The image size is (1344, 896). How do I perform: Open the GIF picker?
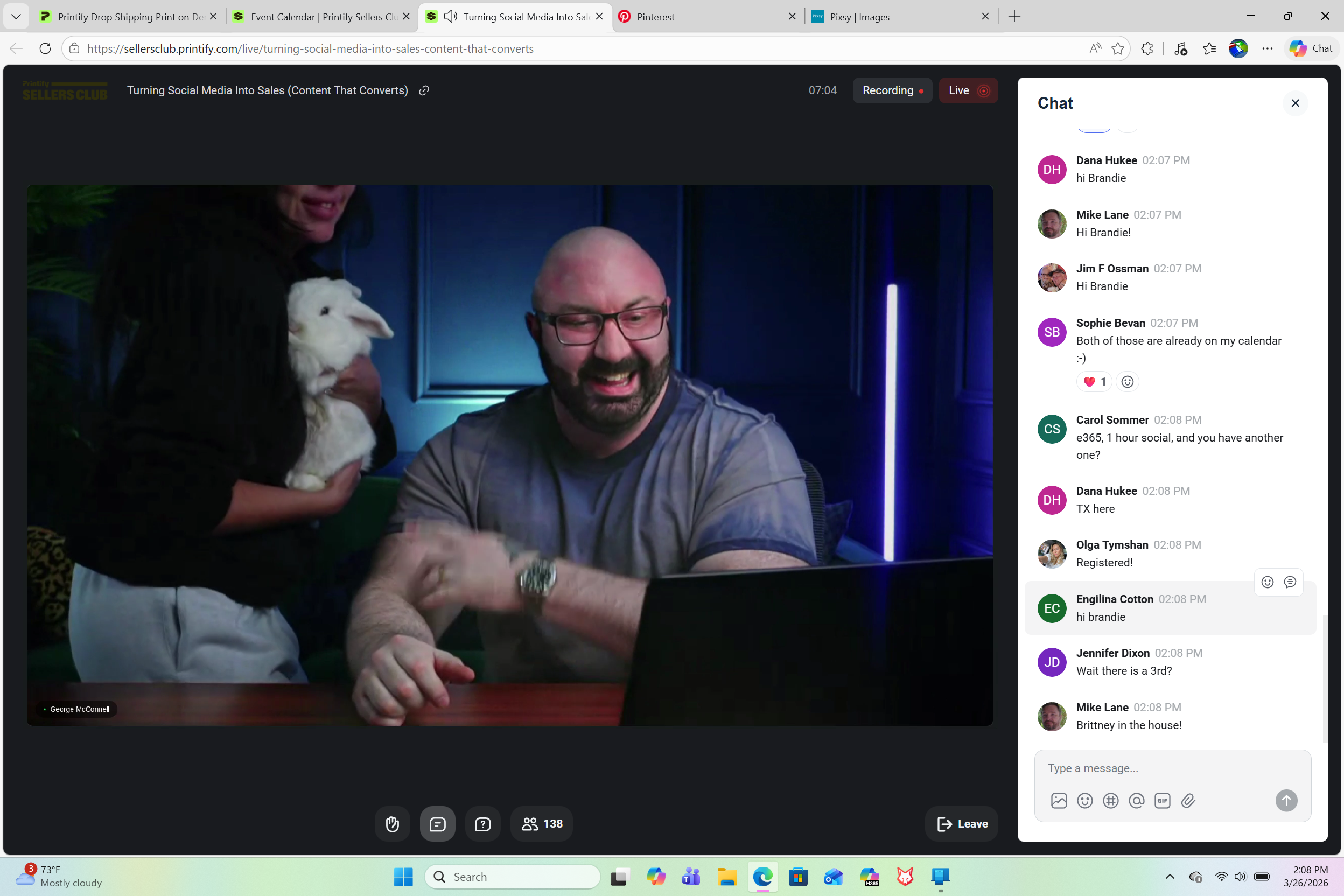click(x=1163, y=800)
